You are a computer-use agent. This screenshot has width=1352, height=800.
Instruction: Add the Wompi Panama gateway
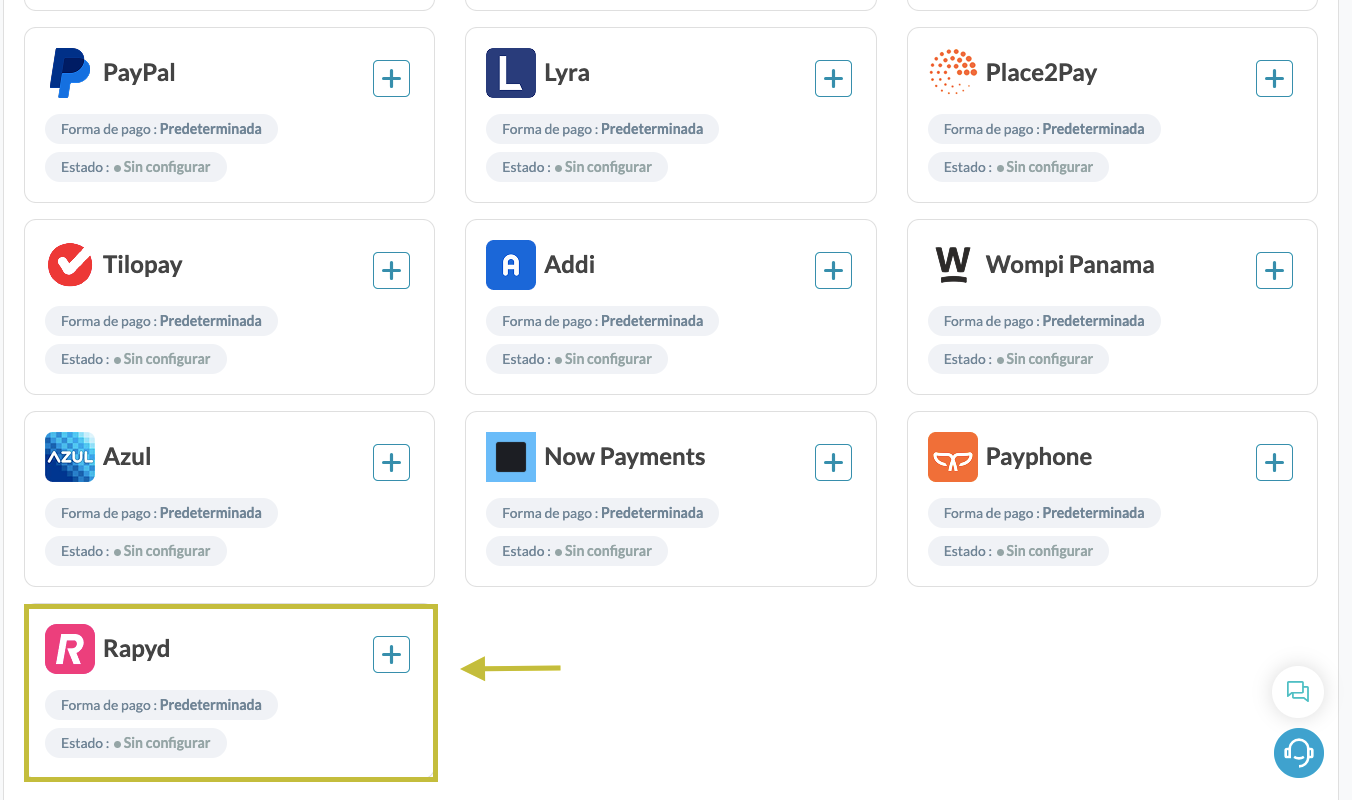(x=1274, y=270)
